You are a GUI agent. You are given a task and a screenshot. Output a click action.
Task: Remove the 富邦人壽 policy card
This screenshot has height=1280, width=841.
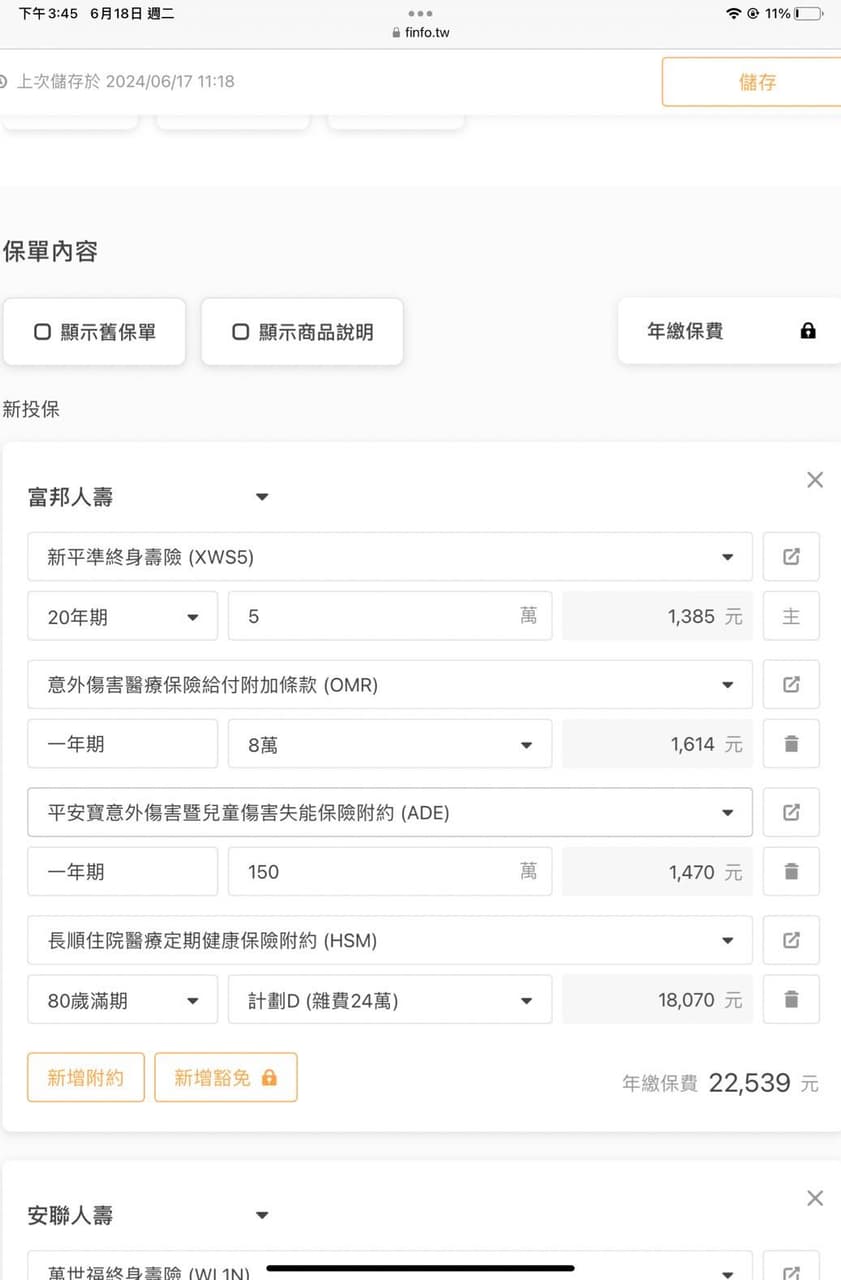(x=814, y=480)
